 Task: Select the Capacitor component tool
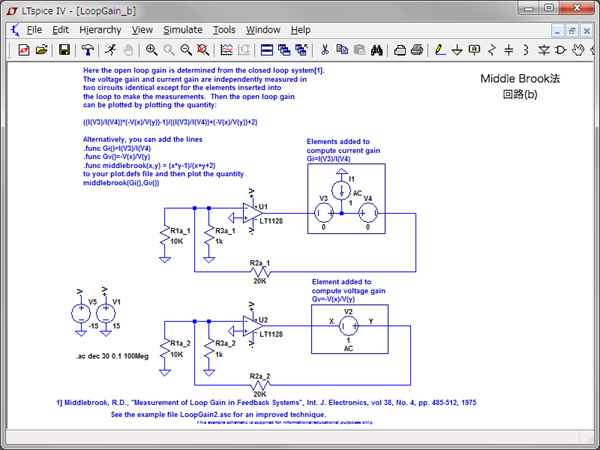coord(508,49)
